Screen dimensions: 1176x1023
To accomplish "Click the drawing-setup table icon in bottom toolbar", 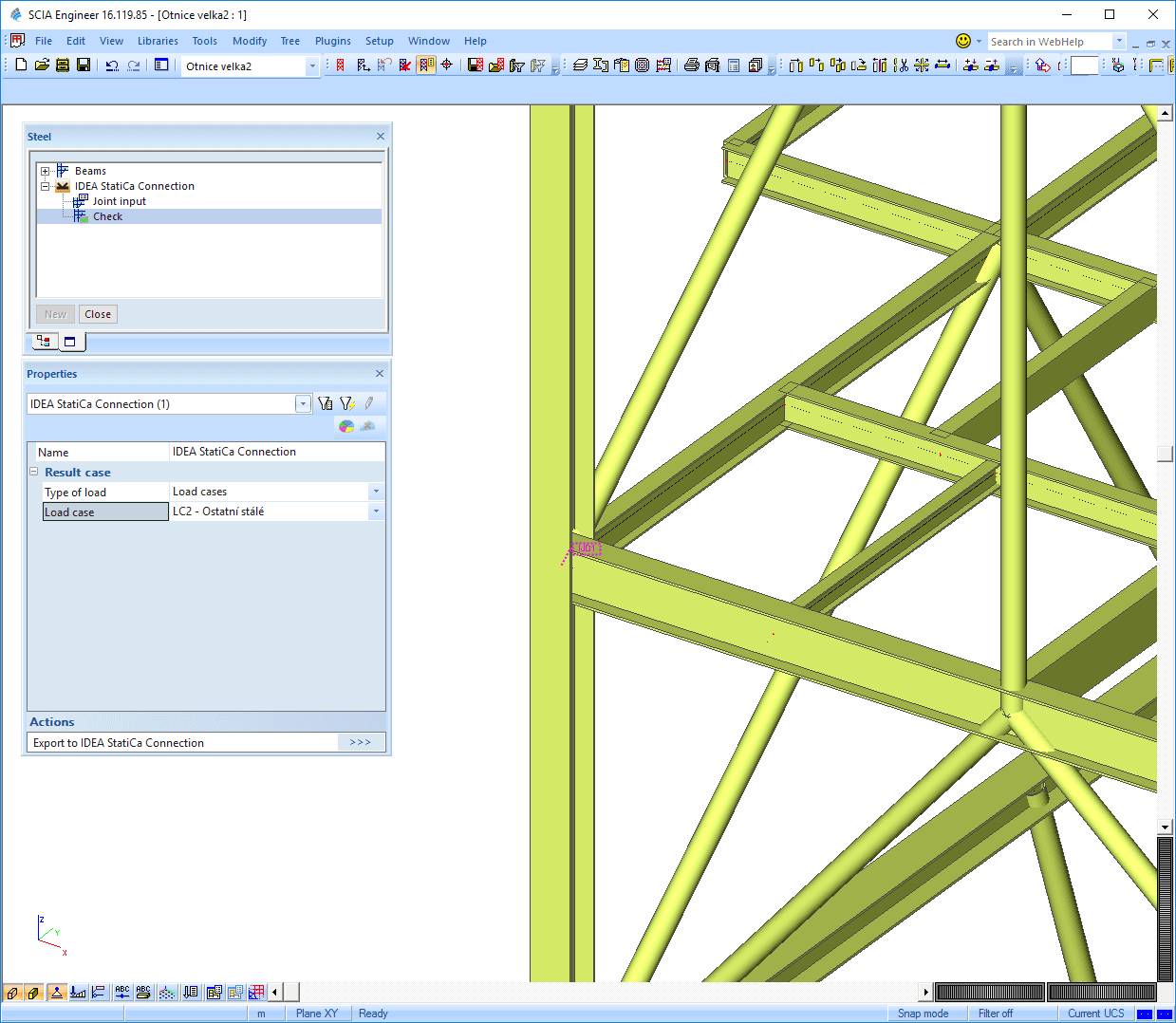I will (215, 993).
